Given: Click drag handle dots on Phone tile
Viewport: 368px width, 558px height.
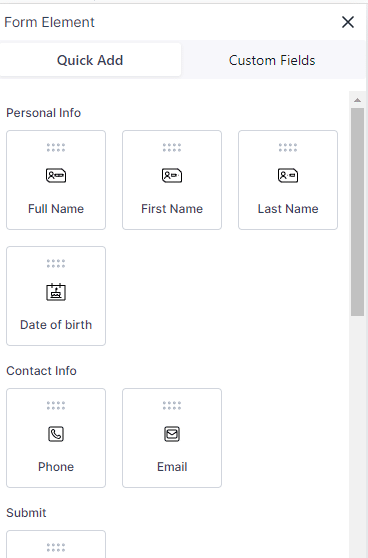Looking at the screenshot, I should click(56, 405).
